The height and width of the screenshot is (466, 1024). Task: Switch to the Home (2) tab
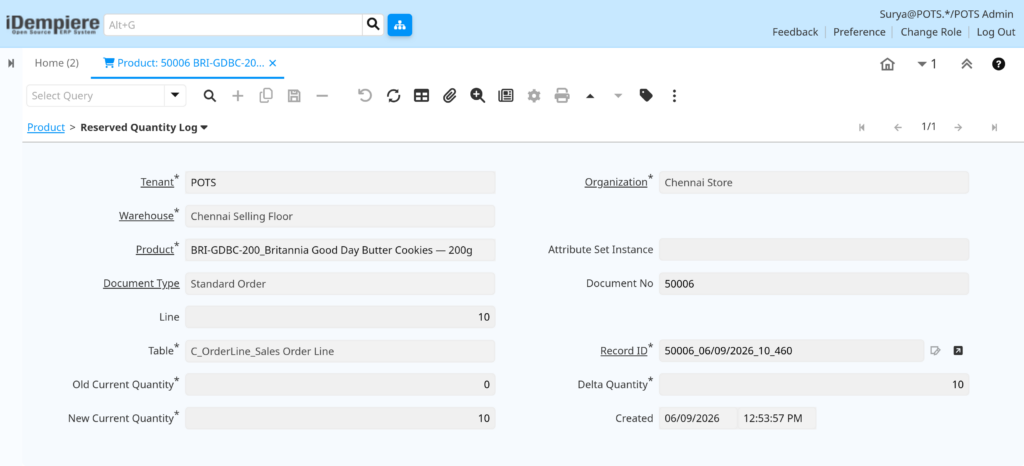[57, 63]
